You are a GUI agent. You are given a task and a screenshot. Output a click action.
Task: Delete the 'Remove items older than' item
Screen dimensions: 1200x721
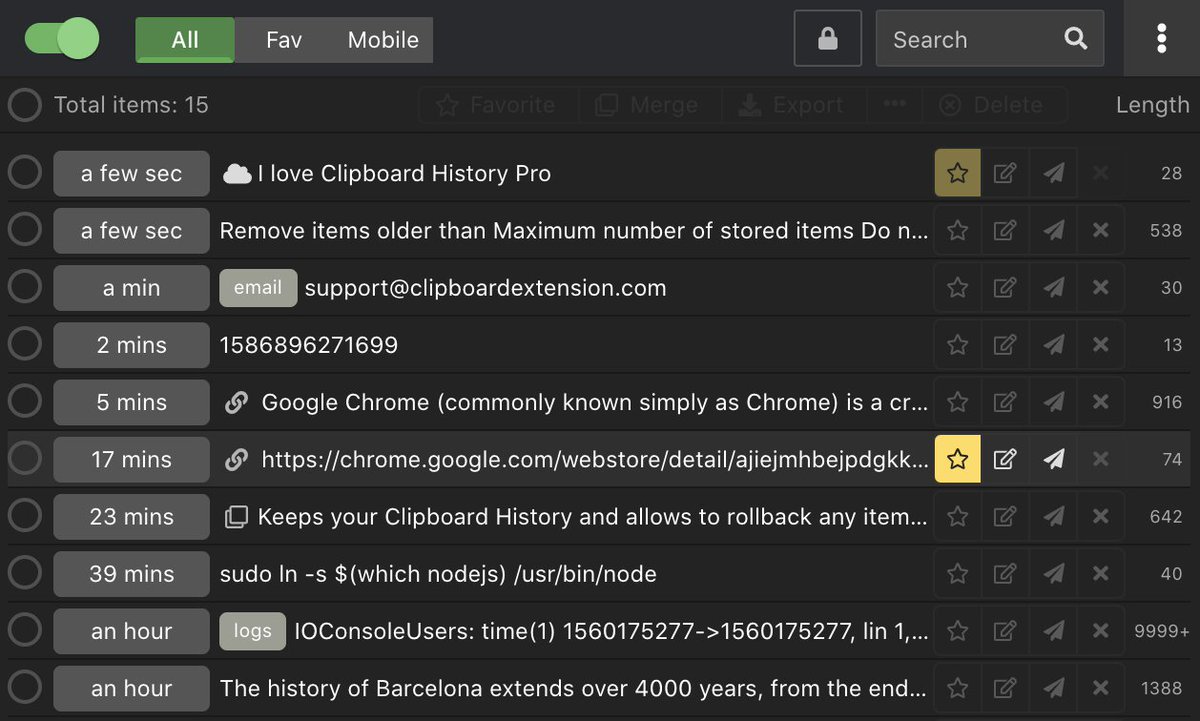pos(1101,230)
